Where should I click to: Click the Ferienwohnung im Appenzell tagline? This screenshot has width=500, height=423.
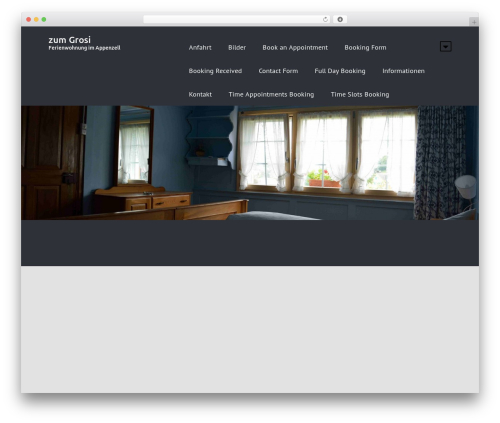click(84, 48)
